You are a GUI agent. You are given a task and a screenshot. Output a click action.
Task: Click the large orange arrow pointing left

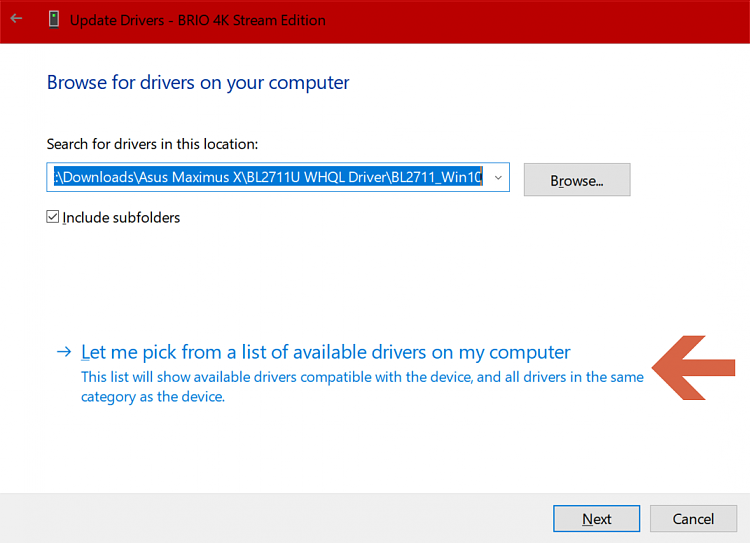(692, 367)
